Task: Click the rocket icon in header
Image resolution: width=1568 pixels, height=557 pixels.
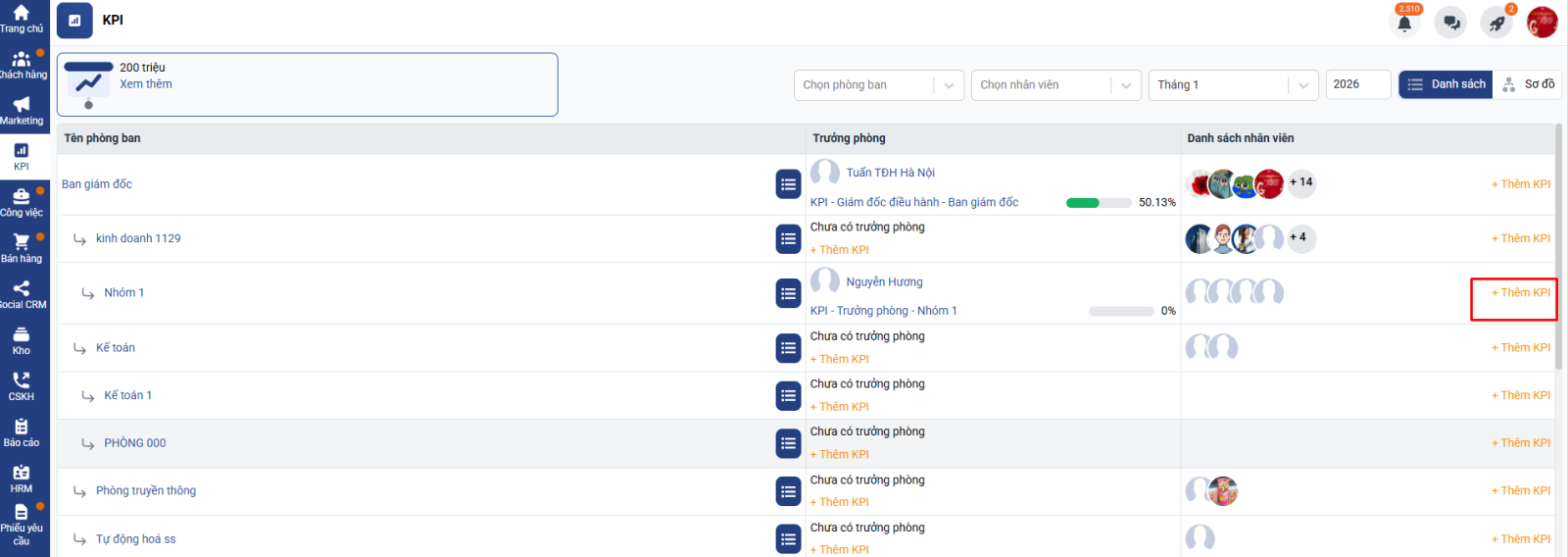Action: click(x=1496, y=23)
